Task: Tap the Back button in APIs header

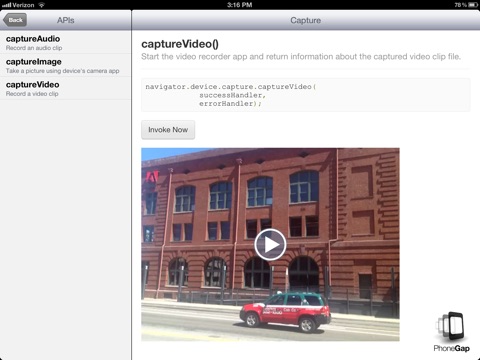Action: [15, 20]
